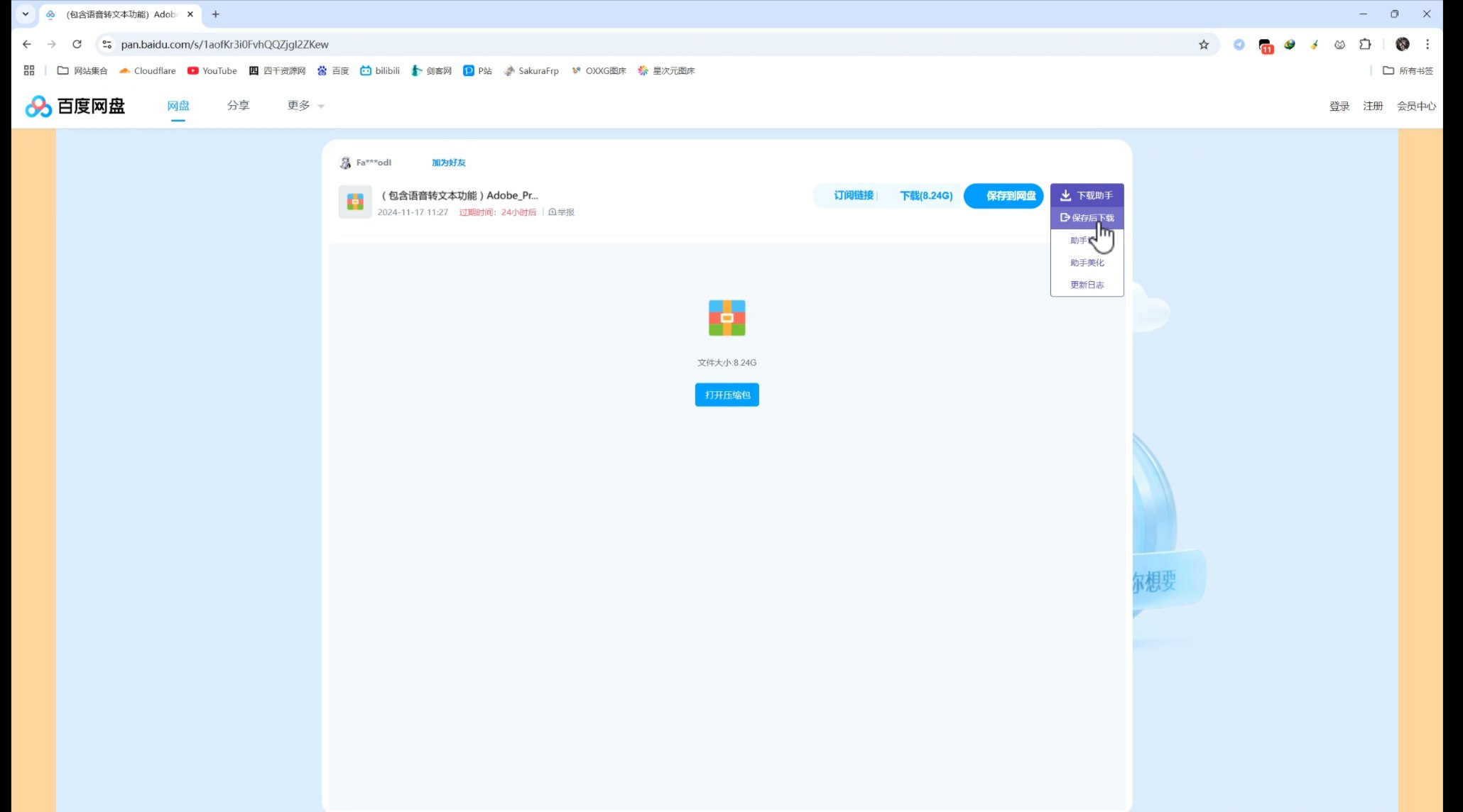Screen dimensions: 1463x812
Task: Click the bookmark star icon in address bar
Action: (1204, 45)
